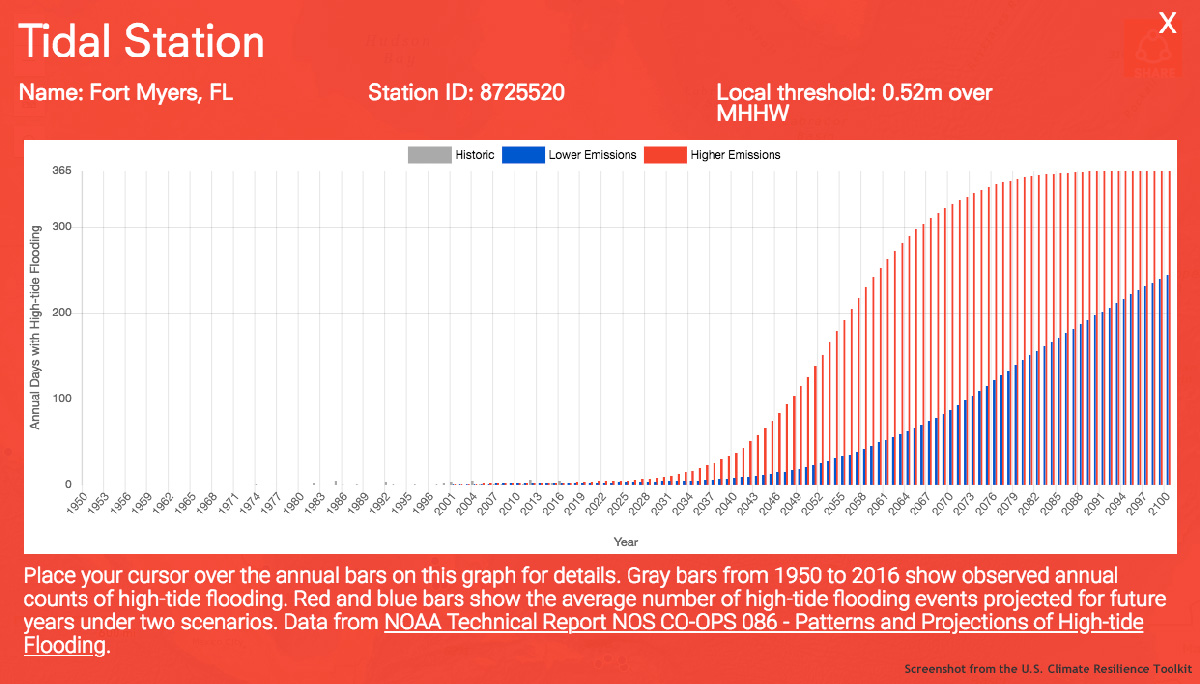Select the red bar for year 2100
The image size is (1200, 684).
[x=1170, y=328]
